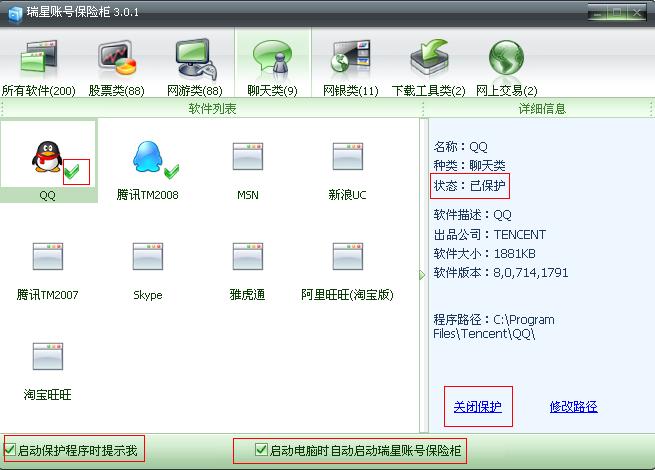
Task: Select the 腾讯TM2007 application icon
Action: [48, 256]
